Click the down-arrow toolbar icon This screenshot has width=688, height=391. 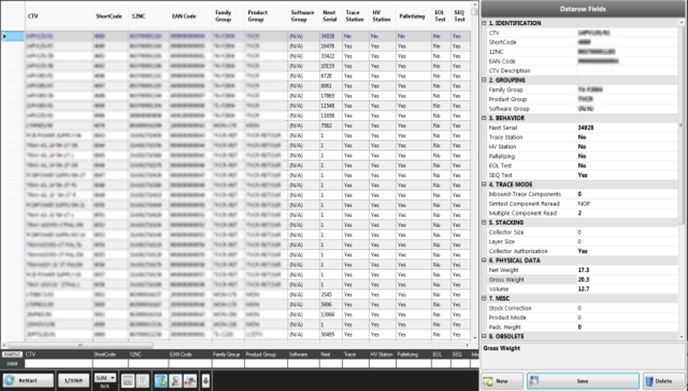(x=205, y=380)
